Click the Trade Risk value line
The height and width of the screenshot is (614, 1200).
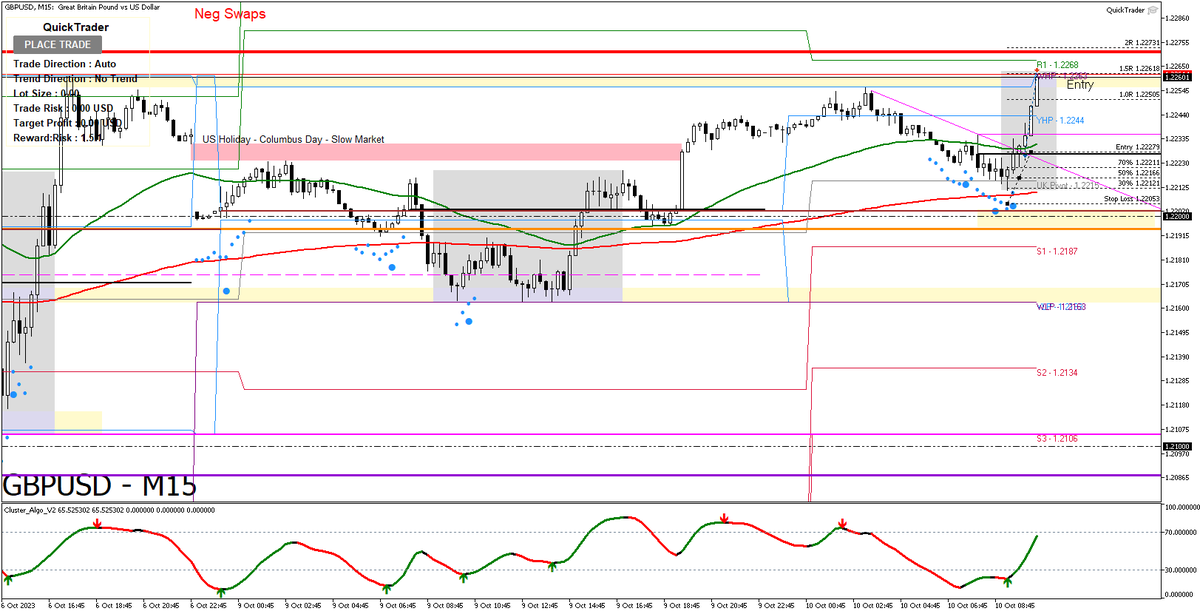click(x=63, y=108)
